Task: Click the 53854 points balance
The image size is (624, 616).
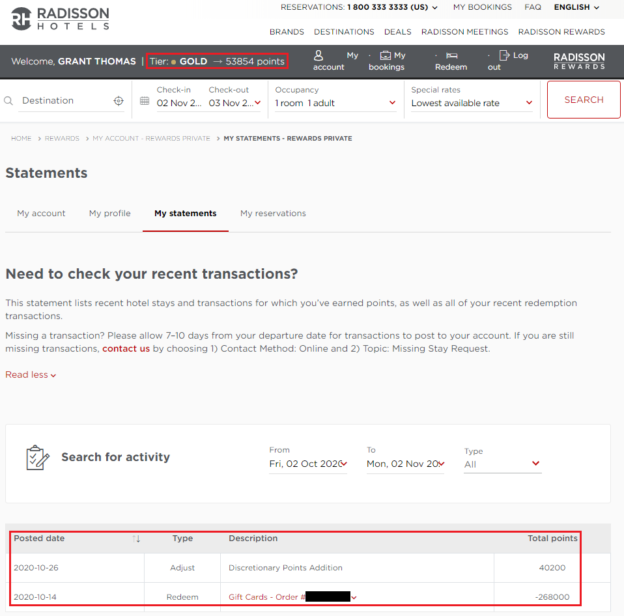Action: tap(255, 61)
